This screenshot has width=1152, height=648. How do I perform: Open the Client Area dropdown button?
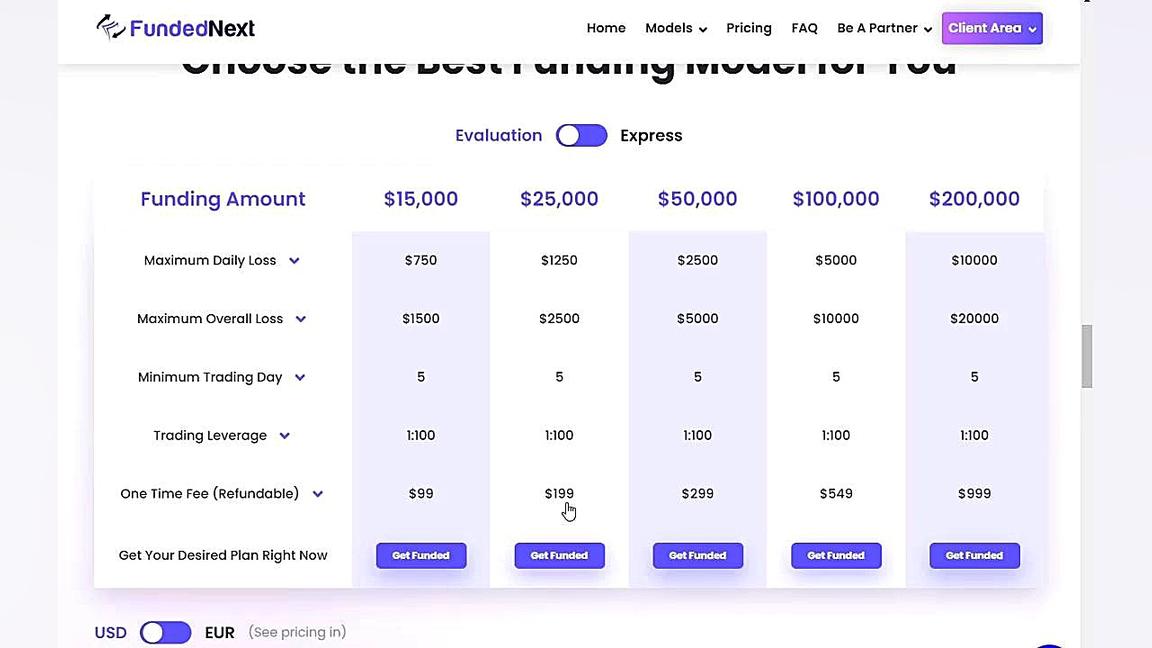point(991,28)
